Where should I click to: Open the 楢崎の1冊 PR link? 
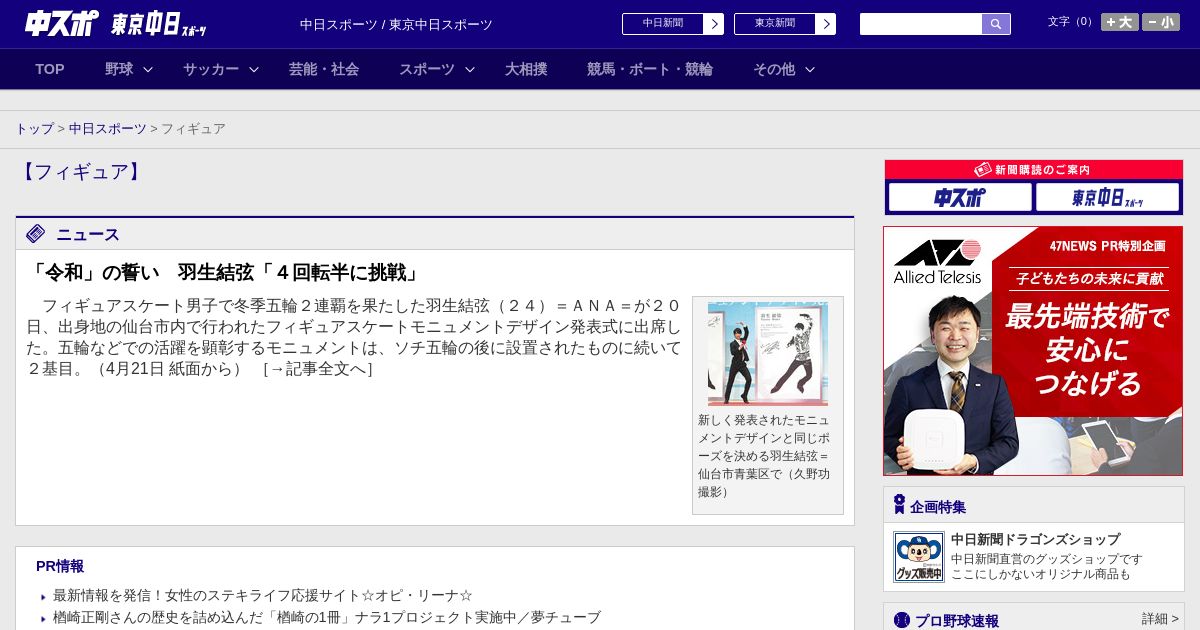tap(327, 617)
